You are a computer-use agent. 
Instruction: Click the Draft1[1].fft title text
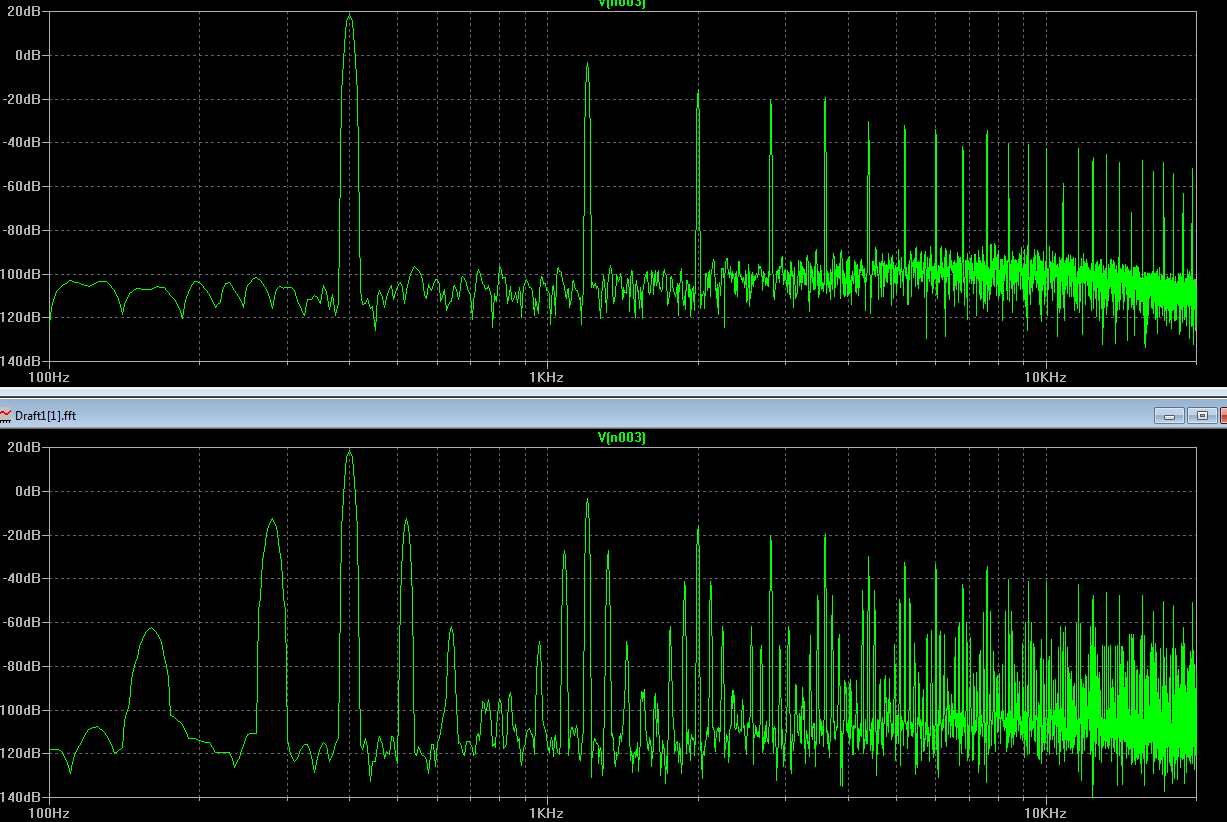45,416
